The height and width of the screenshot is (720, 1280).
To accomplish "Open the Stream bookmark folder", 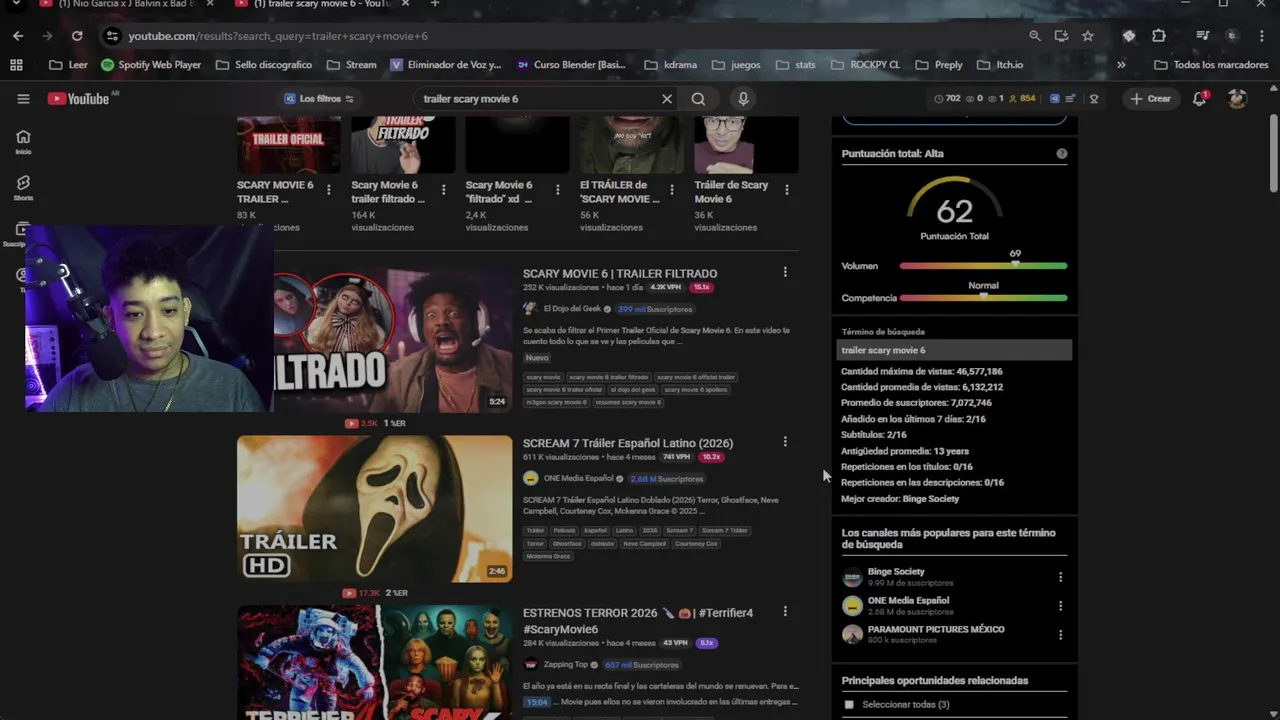I will pos(352,64).
